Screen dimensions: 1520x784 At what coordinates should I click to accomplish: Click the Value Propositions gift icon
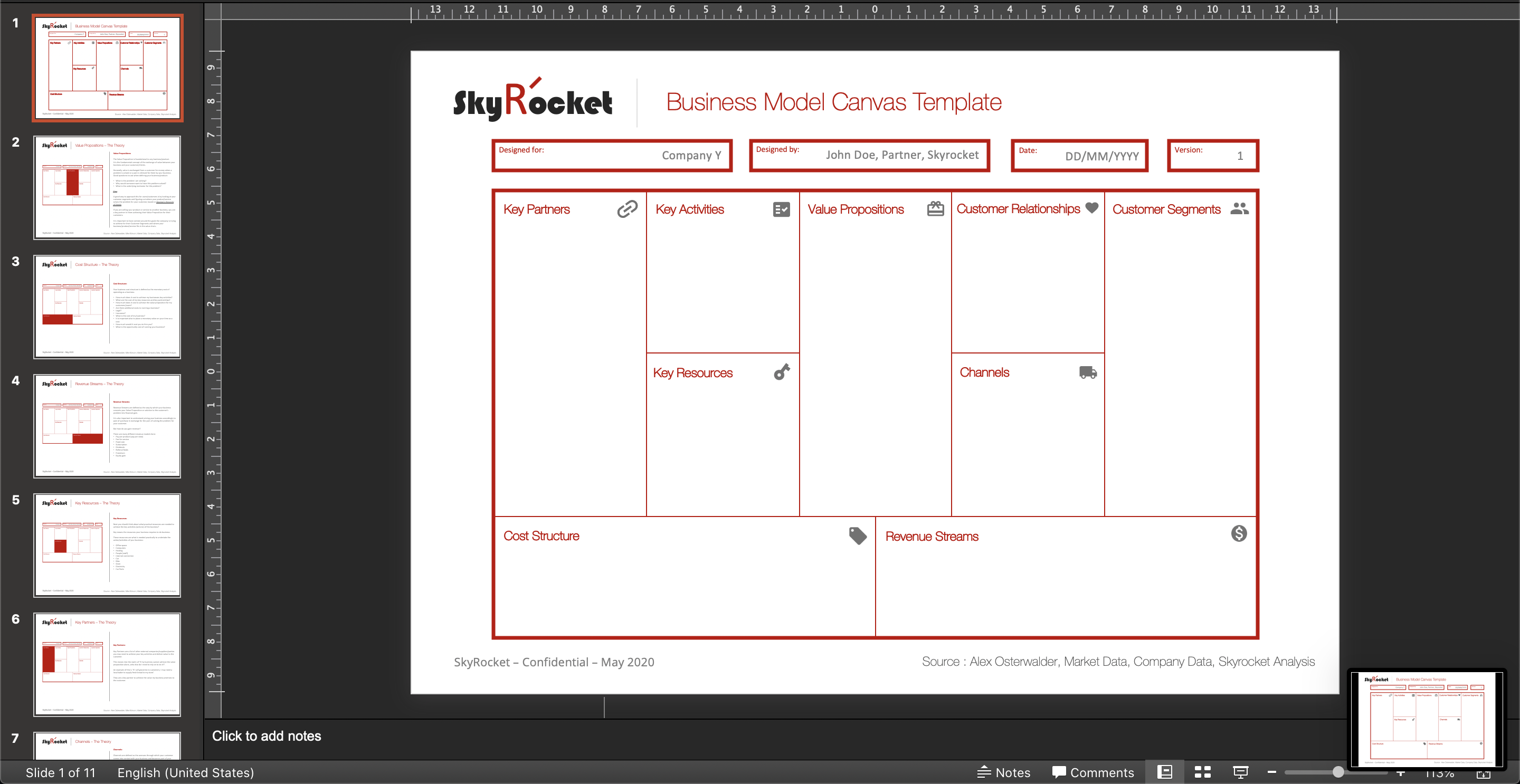click(935, 208)
